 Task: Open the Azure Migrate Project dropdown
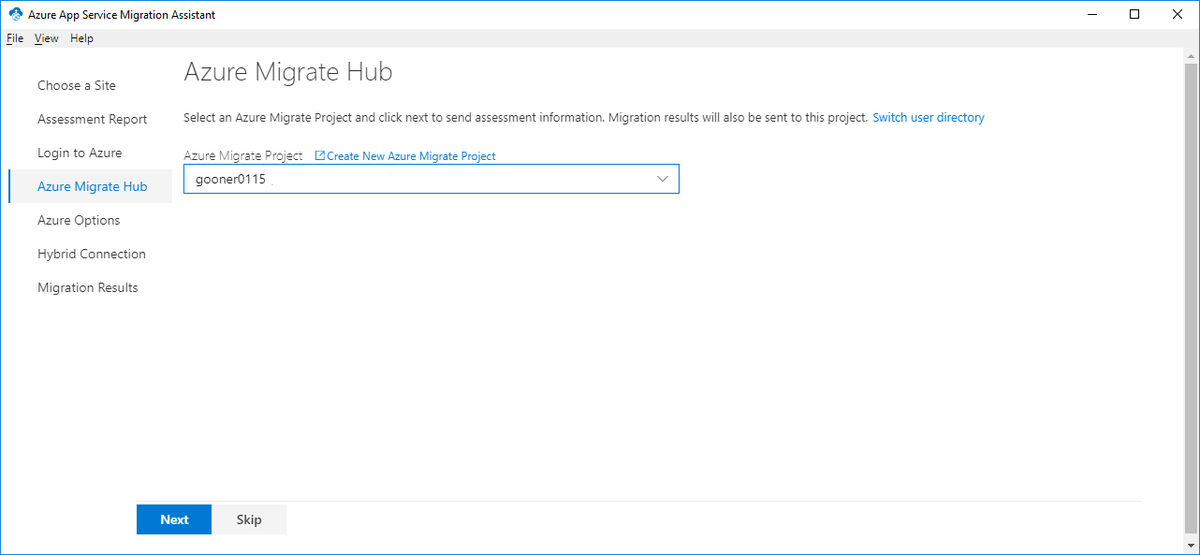tap(431, 179)
